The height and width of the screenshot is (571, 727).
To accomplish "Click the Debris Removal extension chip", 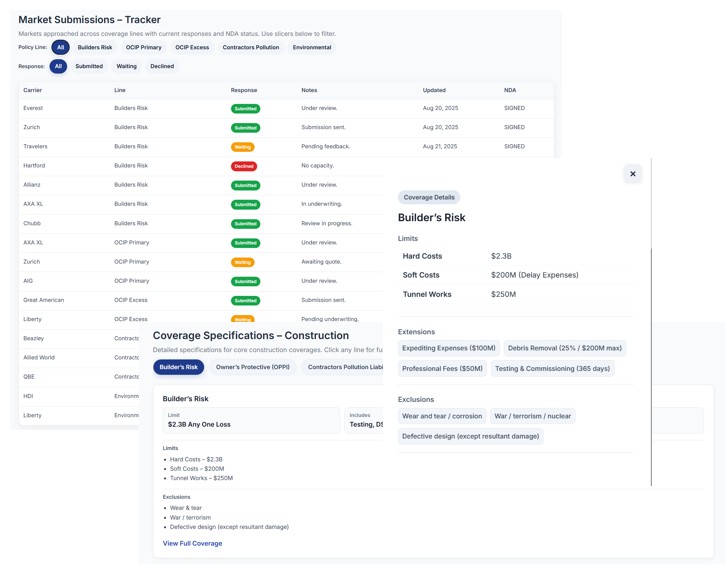I will [564, 348].
